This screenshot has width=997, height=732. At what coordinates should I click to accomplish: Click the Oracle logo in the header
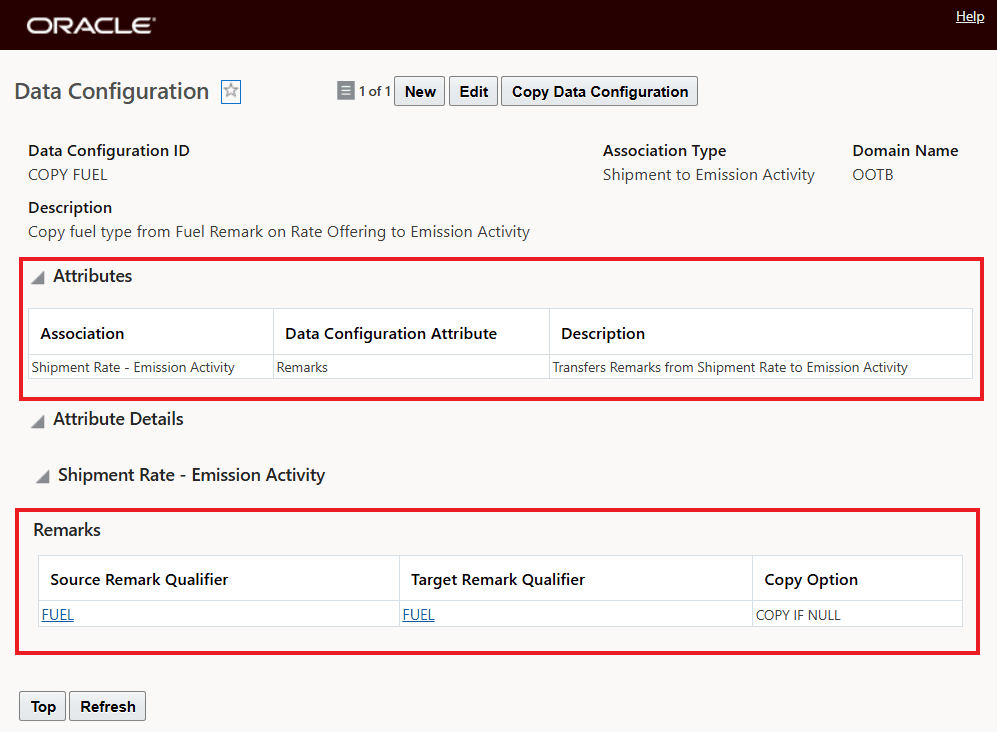[x=88, y=24]
